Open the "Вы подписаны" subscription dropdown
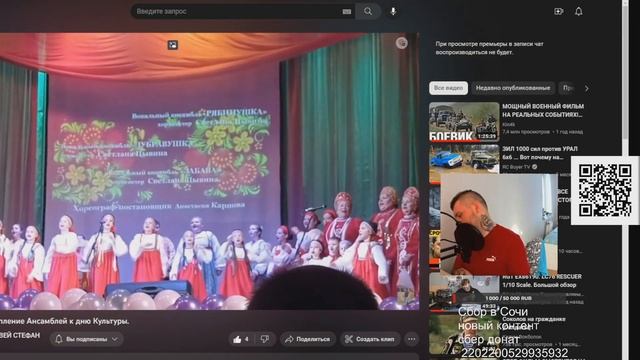The width and height of the screenshot is (640, 360). point(87,339)
